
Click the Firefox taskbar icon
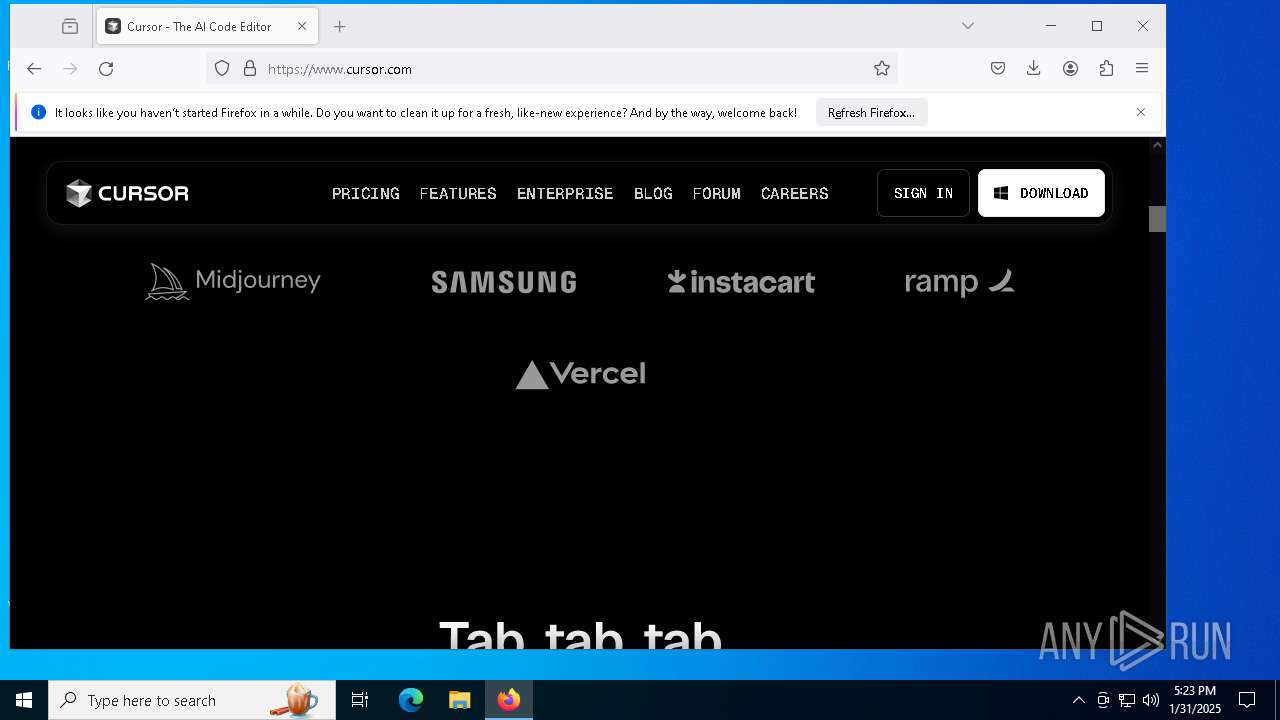coord(509,700)
